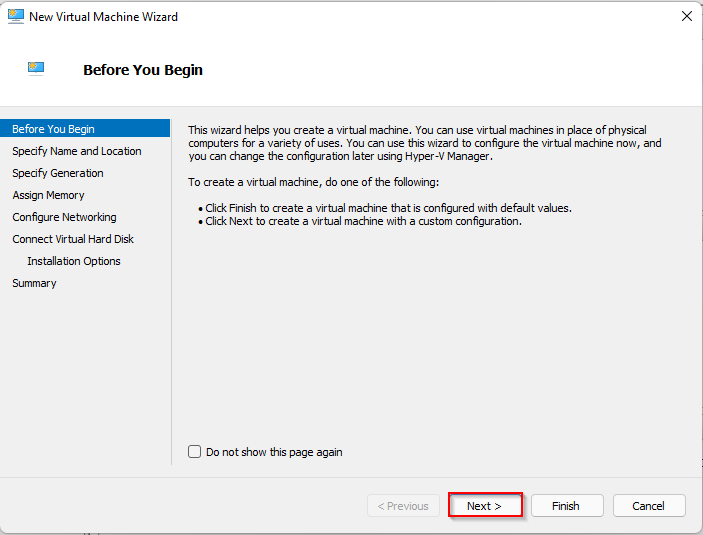Cancel the virtual machine wizard
This screenshot has height=535, width=703.
[x=648, y=506]
